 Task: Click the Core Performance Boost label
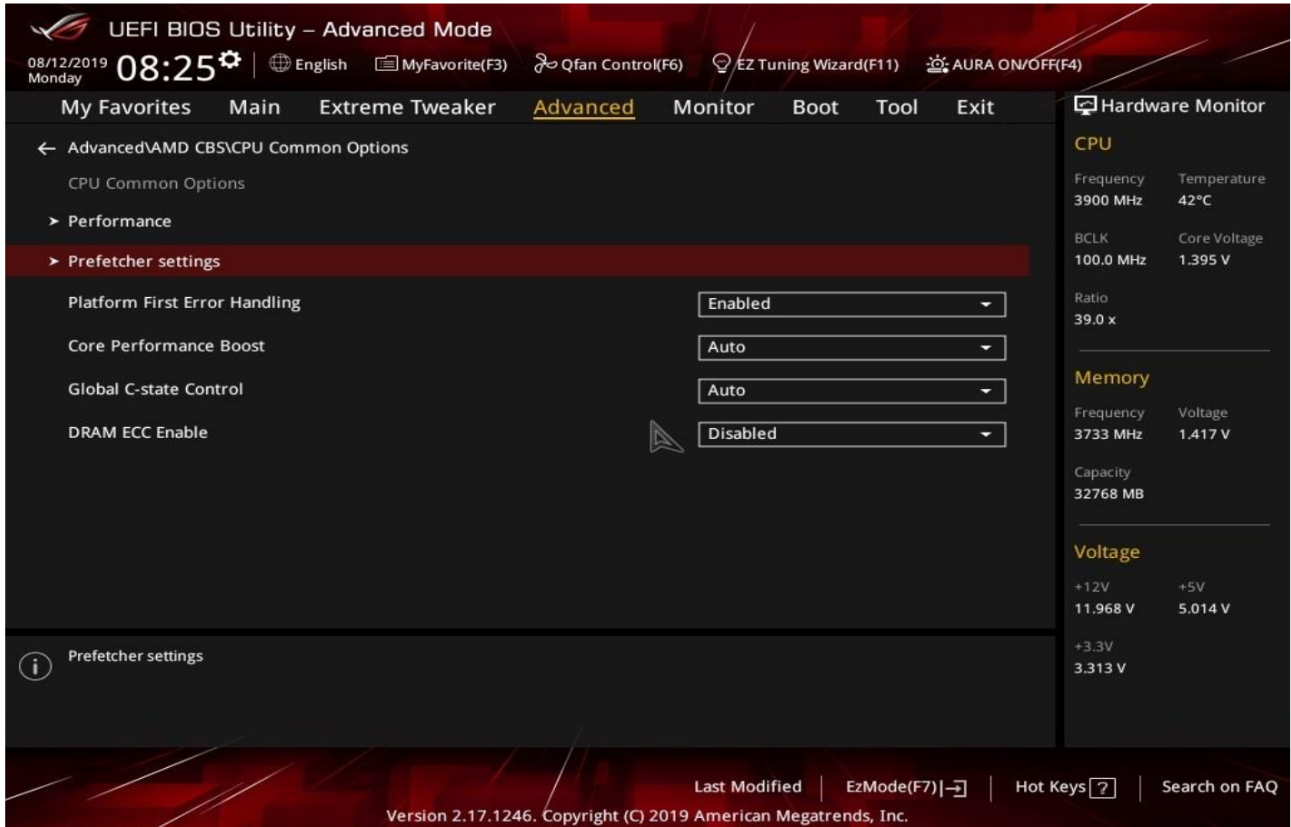pyautogui.click(x=166, y=346)
